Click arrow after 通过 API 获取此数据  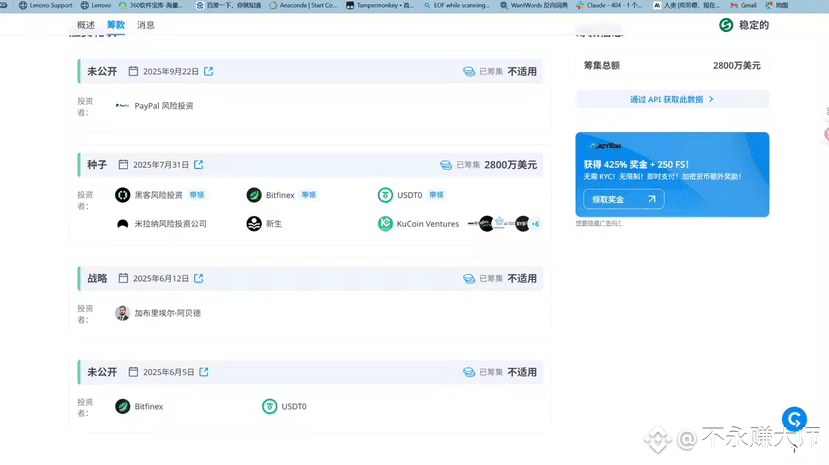click(x=711, y=99)
